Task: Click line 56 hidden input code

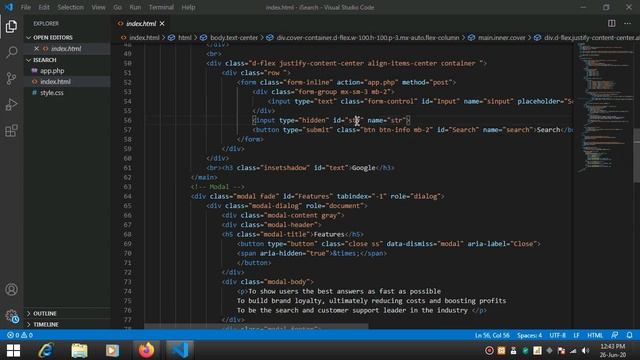Action: click(331, 120)
